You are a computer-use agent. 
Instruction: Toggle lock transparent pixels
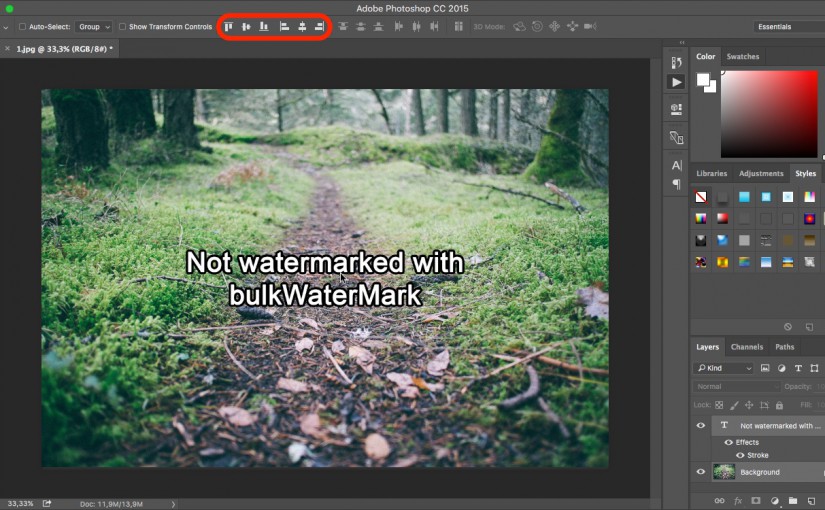[719, 405]
